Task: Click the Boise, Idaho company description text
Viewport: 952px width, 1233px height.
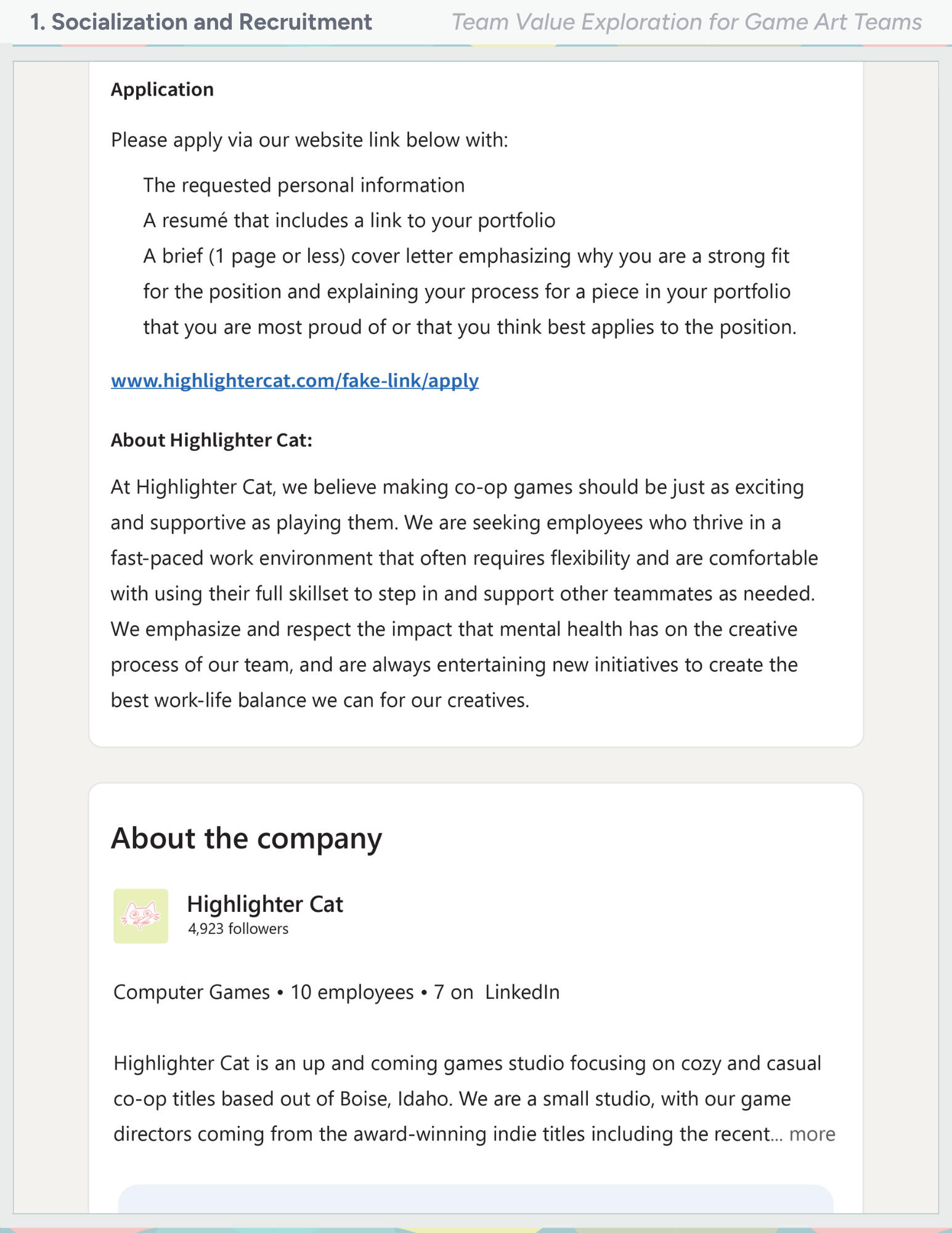Action: click(474, 1099)
